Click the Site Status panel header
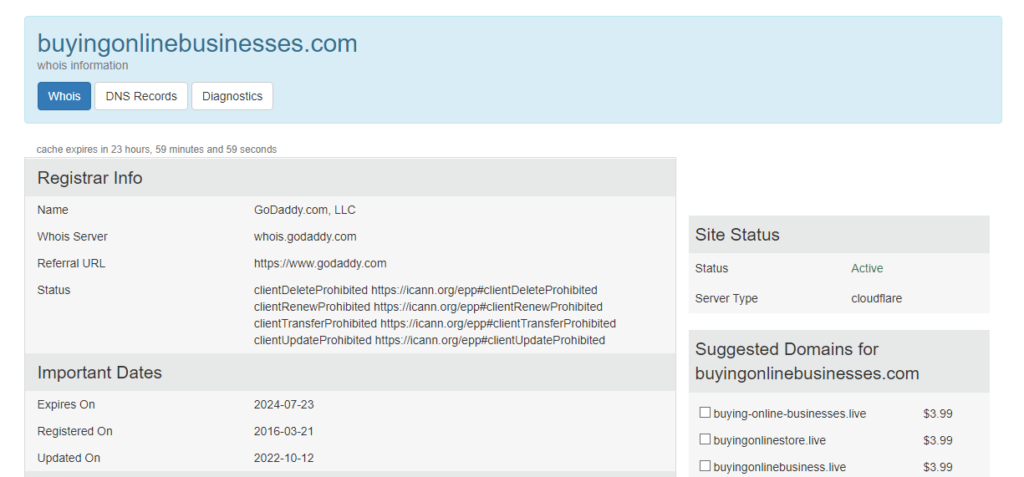 839,235
